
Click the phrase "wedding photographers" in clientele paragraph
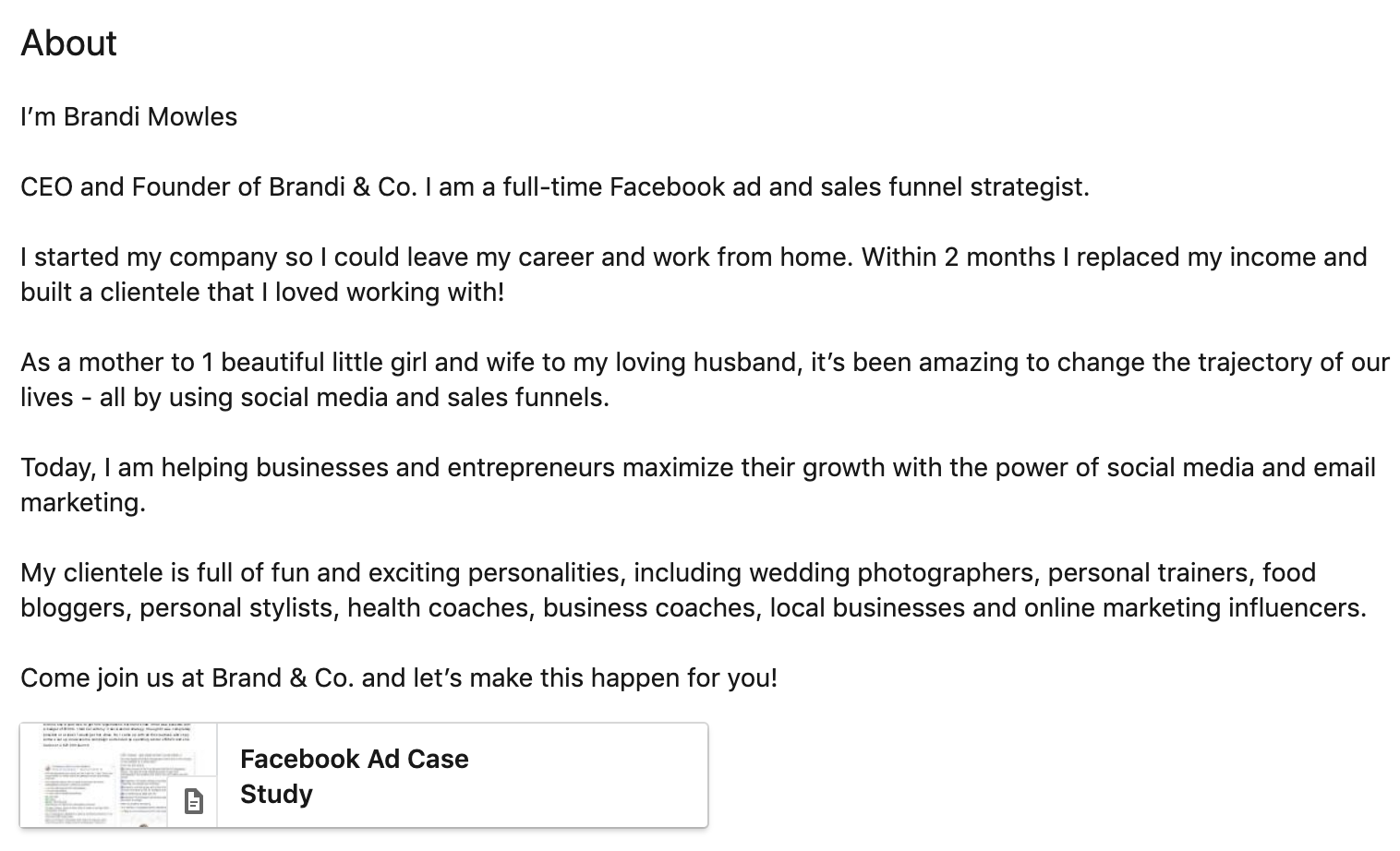click(x=891, y=572)
